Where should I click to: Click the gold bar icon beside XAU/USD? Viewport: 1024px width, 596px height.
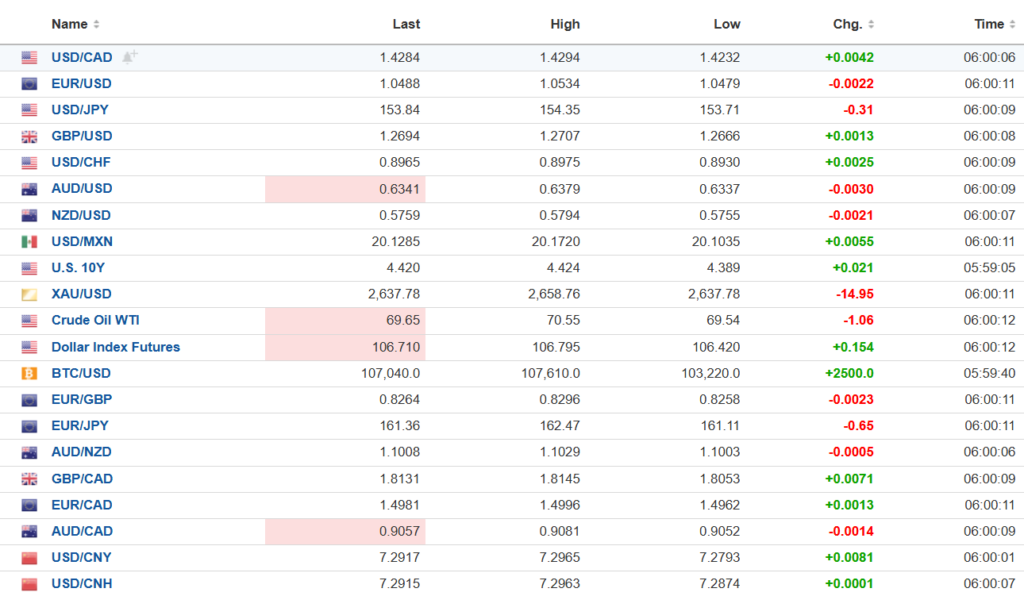(x=29, y=294)
